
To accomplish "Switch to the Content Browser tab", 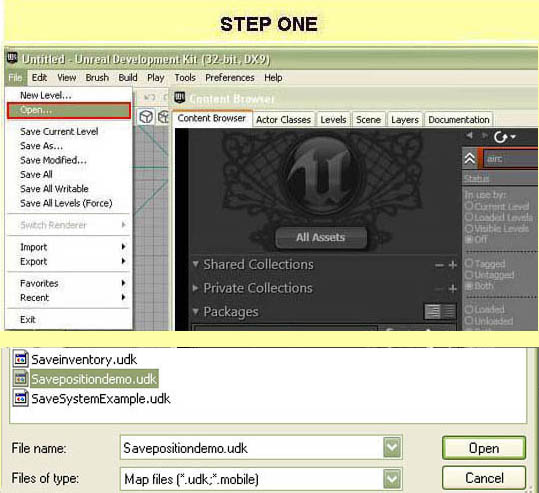I will tap(212, 118).
